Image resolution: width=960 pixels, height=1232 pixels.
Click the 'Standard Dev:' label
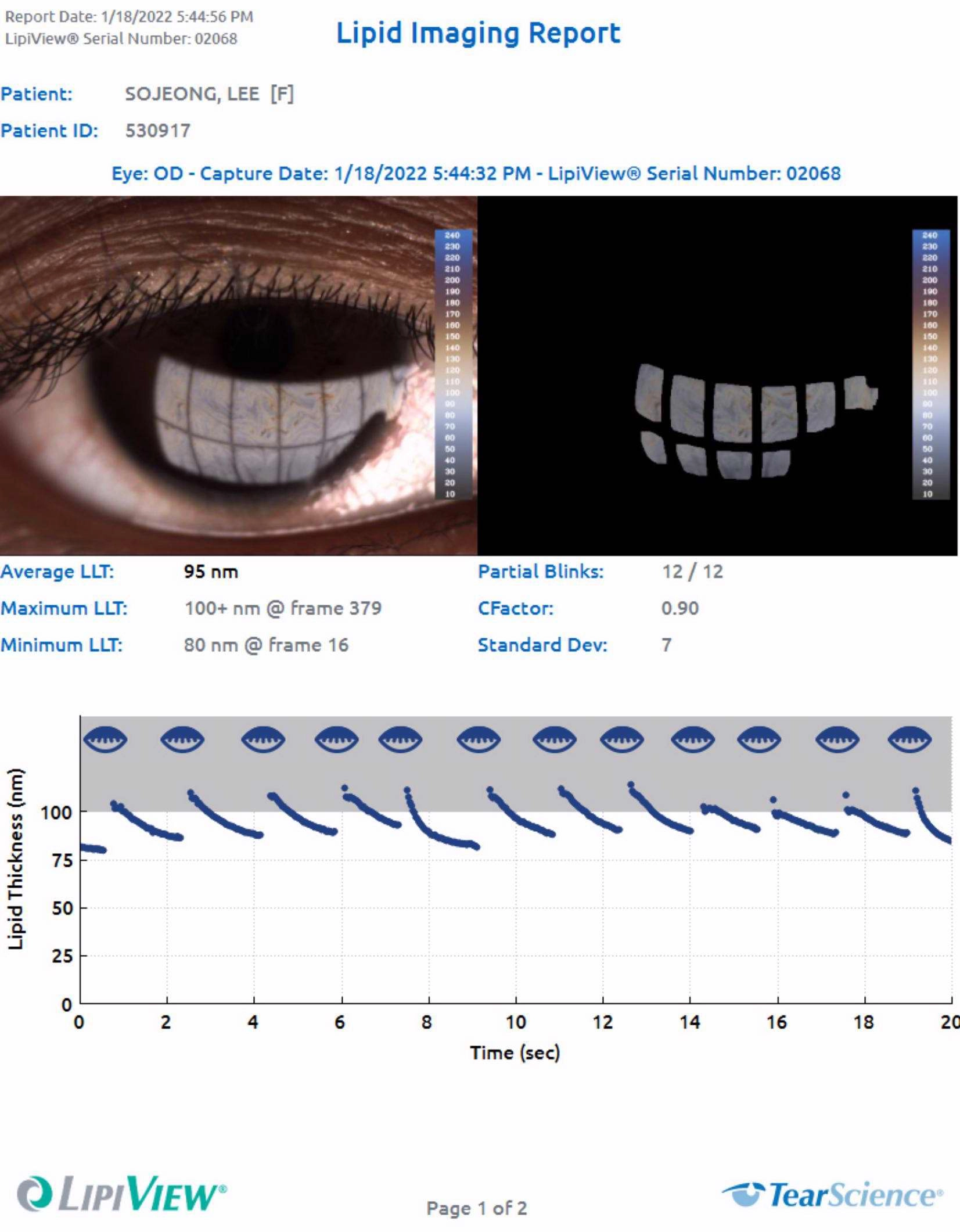pos(542,645)
